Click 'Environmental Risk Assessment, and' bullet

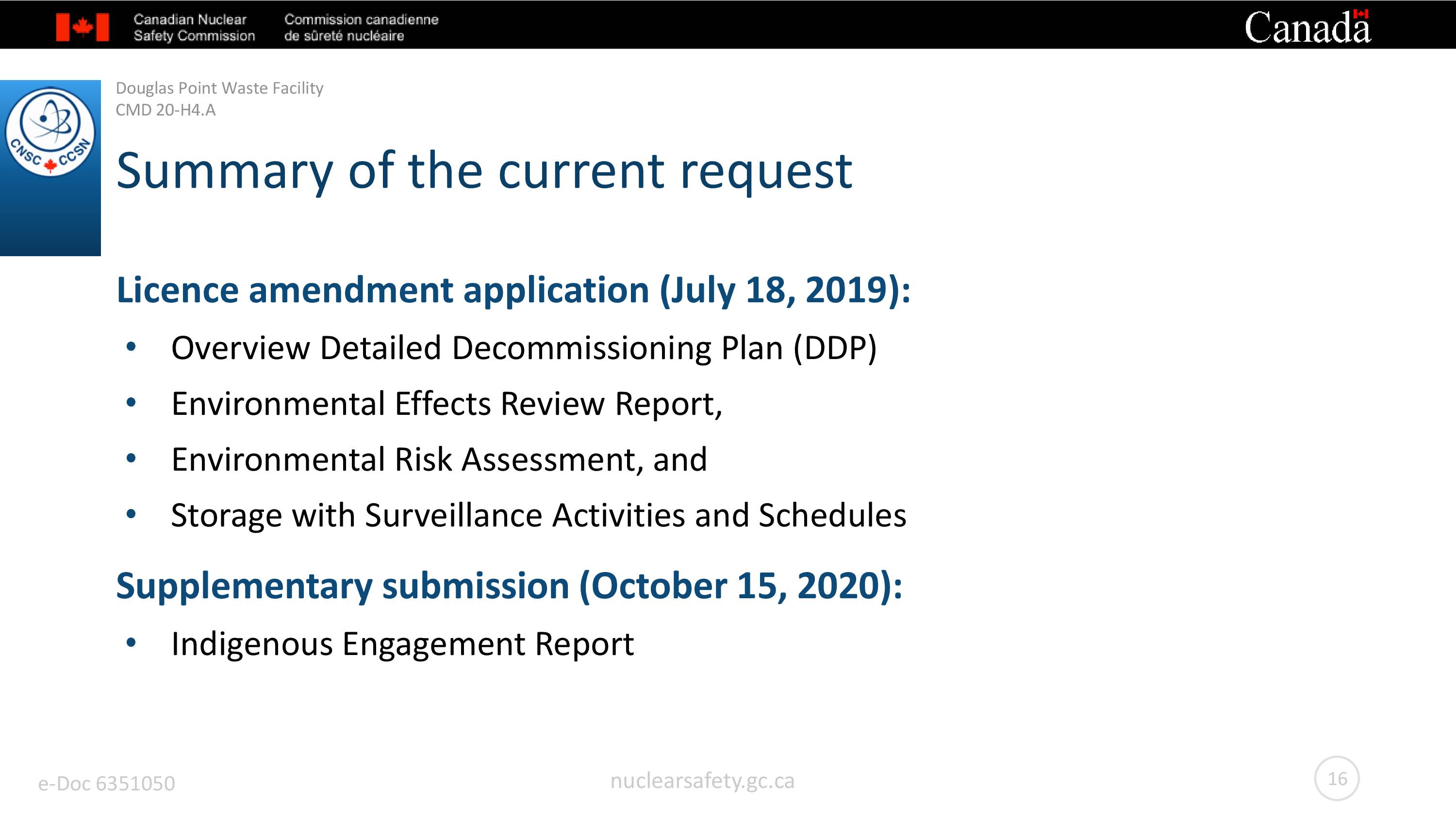439,459
